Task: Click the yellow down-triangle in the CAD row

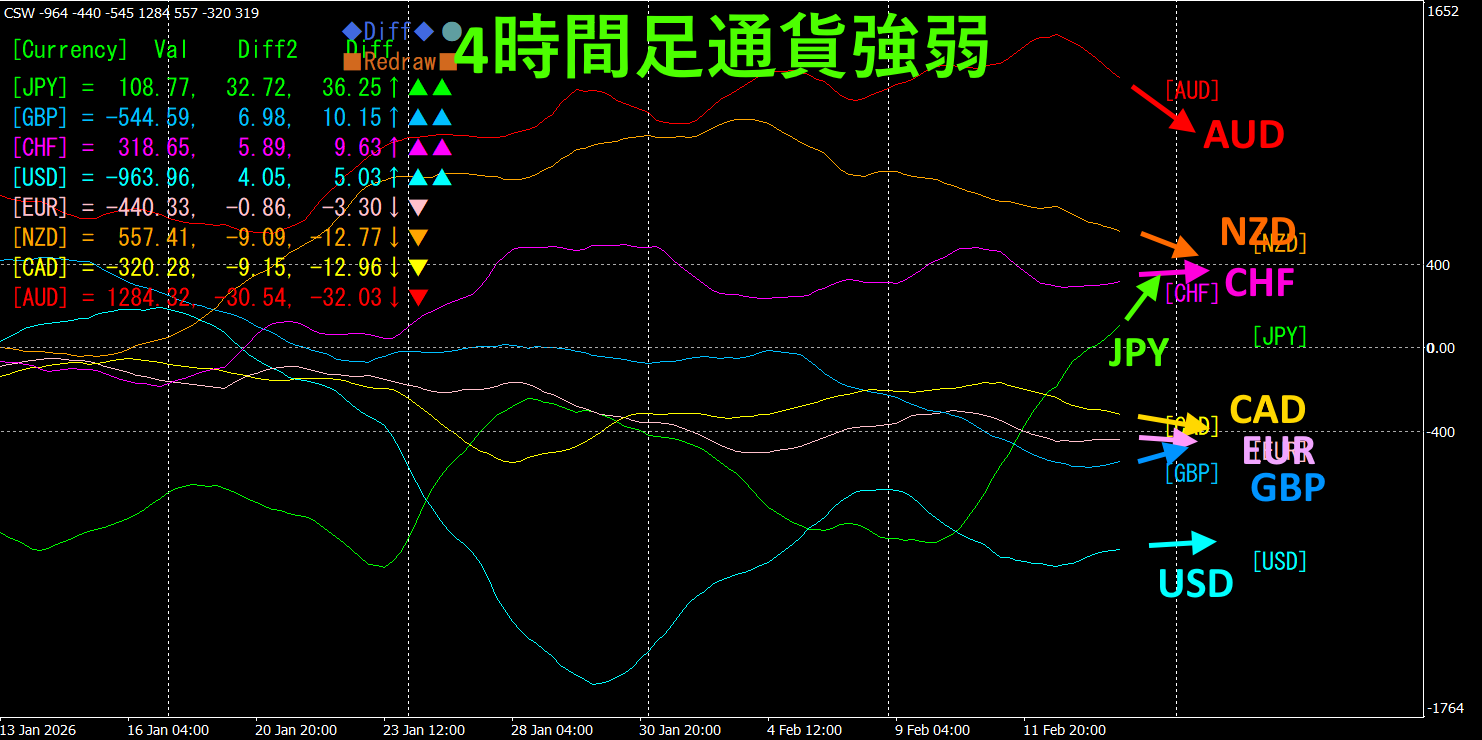Action: [419, 268]
